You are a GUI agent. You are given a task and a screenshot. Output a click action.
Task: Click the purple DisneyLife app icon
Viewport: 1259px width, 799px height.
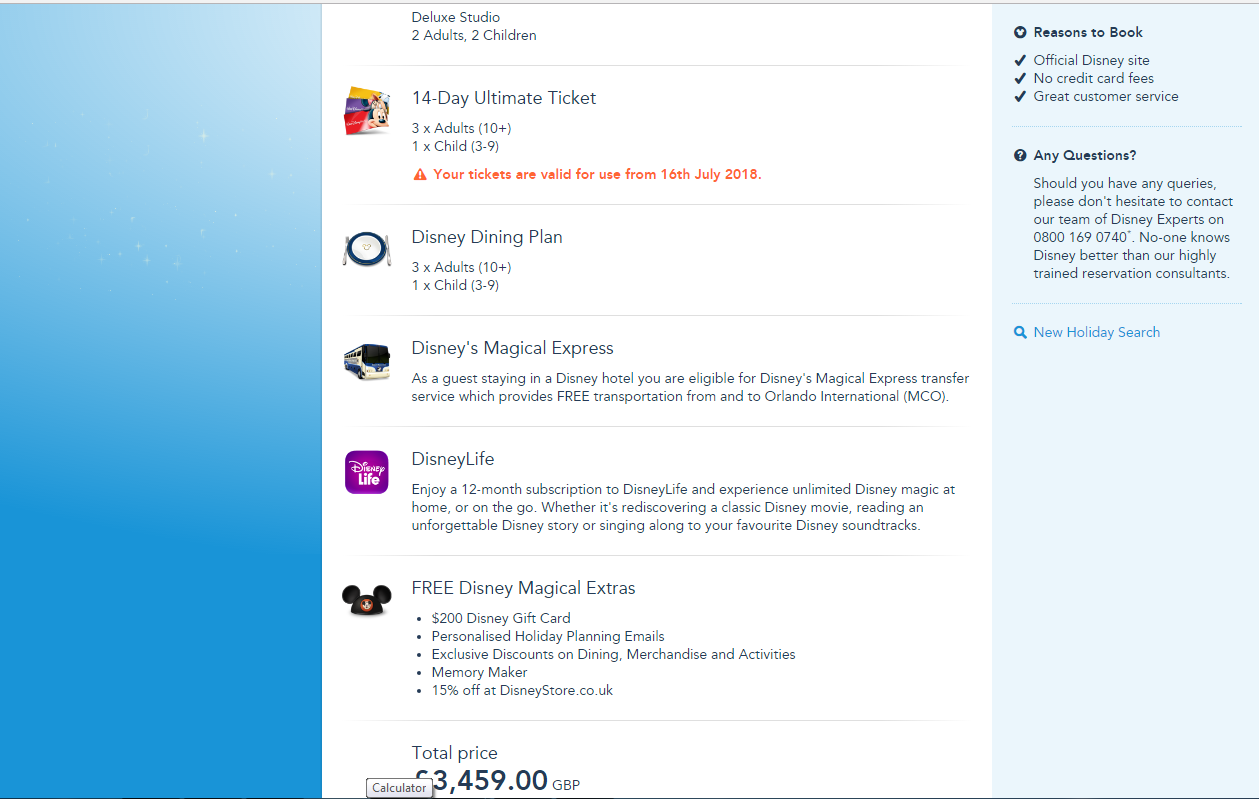pos(366,472)
